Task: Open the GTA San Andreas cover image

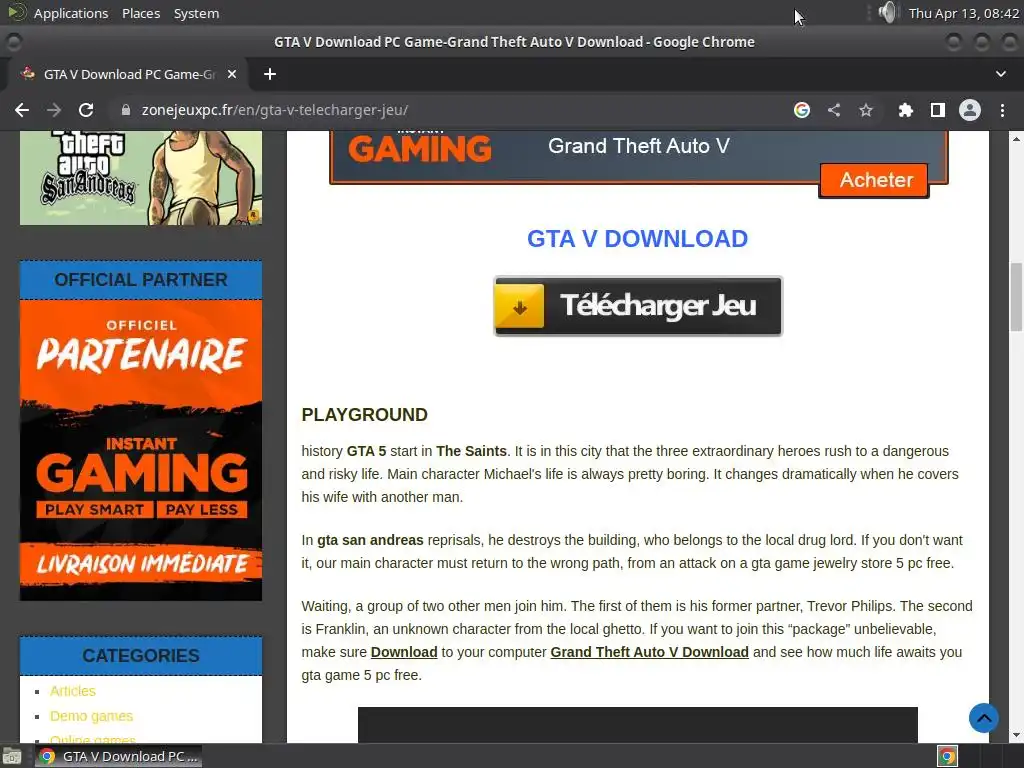Action: coord(140,178)
